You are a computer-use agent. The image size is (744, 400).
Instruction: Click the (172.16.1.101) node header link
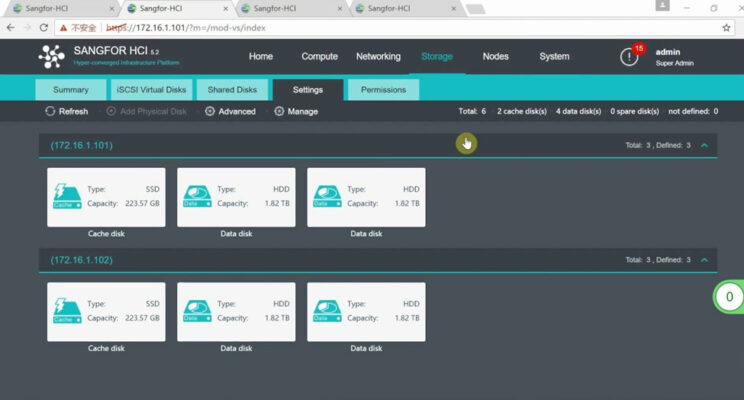[82, 145]
